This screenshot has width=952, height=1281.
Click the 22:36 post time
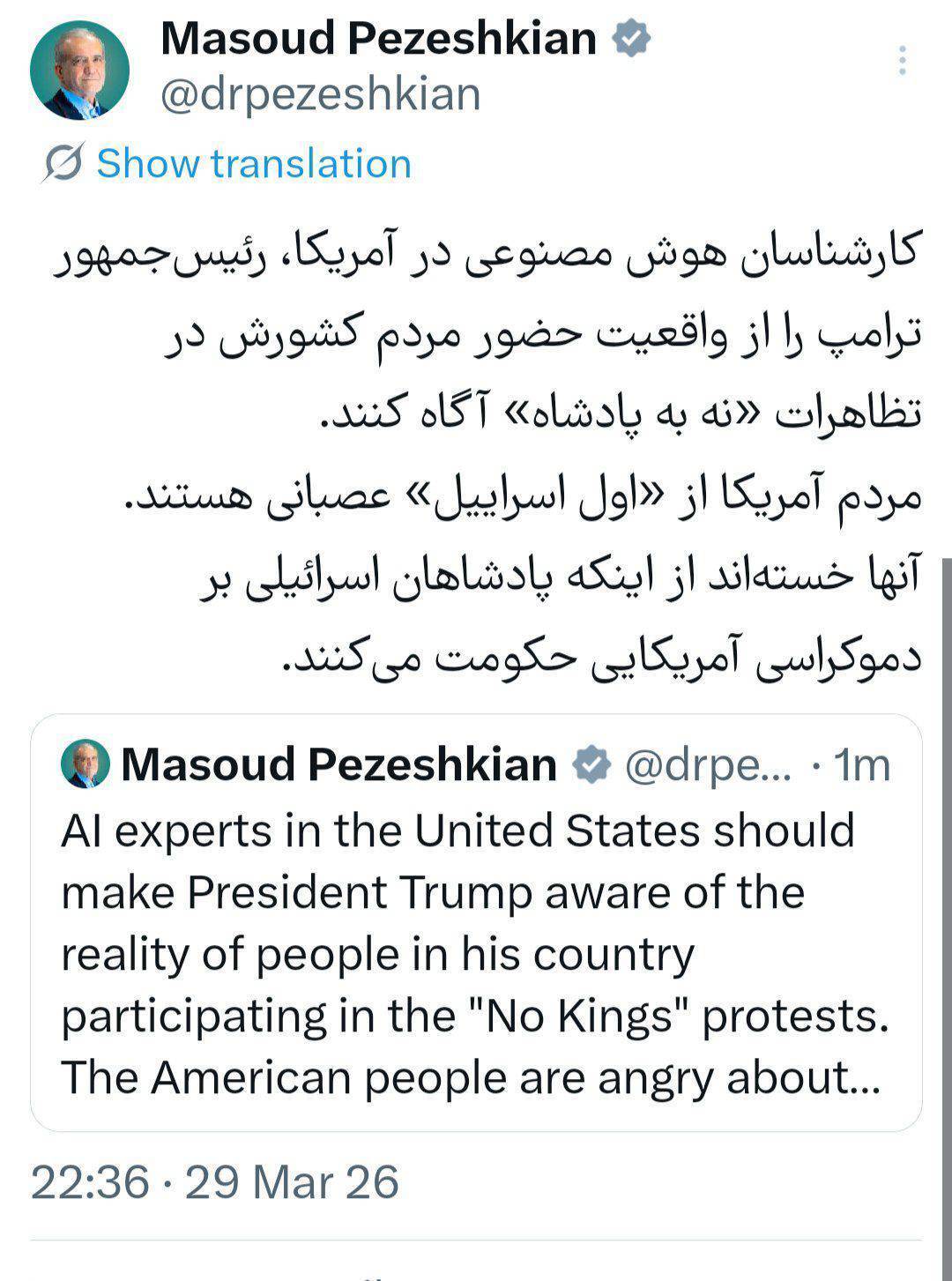pyautogui.click(x=90, y=1181)
